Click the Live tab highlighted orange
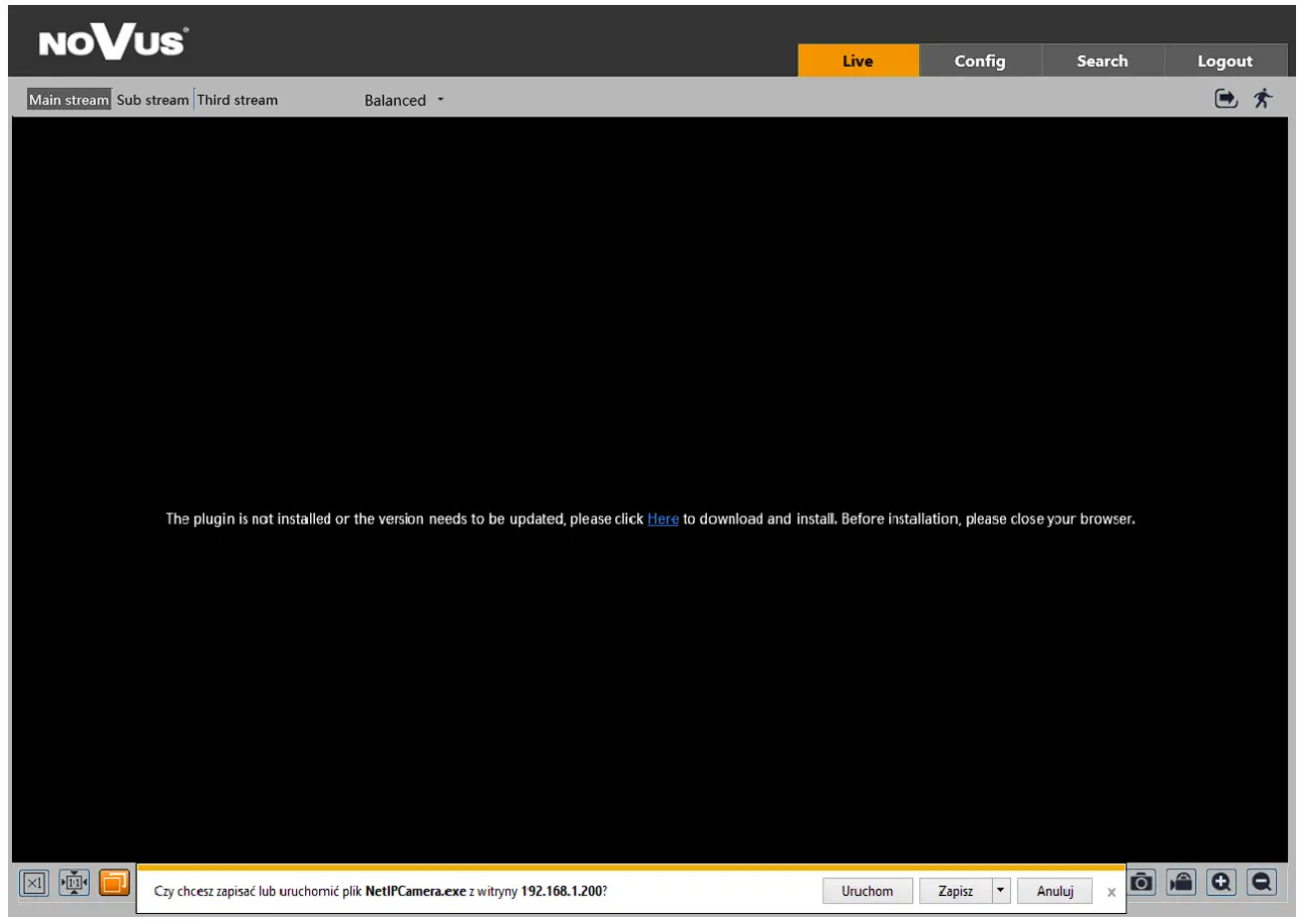 click(857, 60)
